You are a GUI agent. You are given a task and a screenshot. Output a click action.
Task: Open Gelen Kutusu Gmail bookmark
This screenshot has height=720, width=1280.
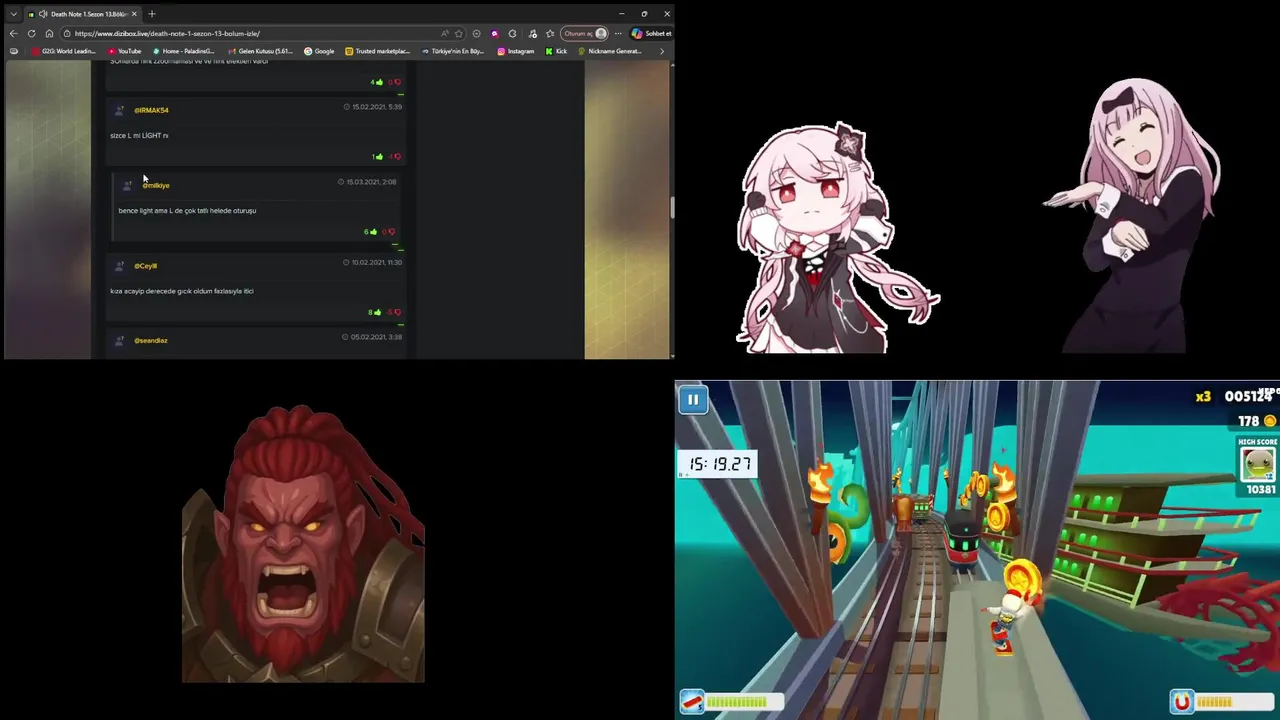(x=260, y=51)
